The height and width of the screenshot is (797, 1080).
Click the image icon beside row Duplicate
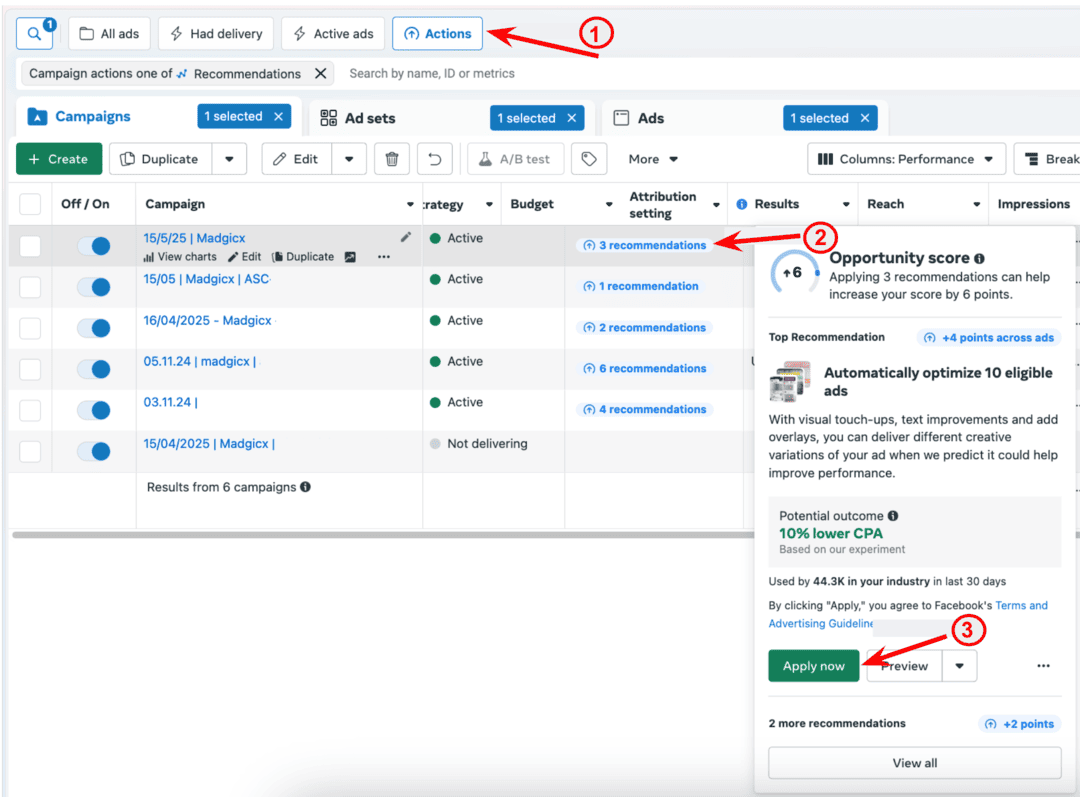point(350,257)
